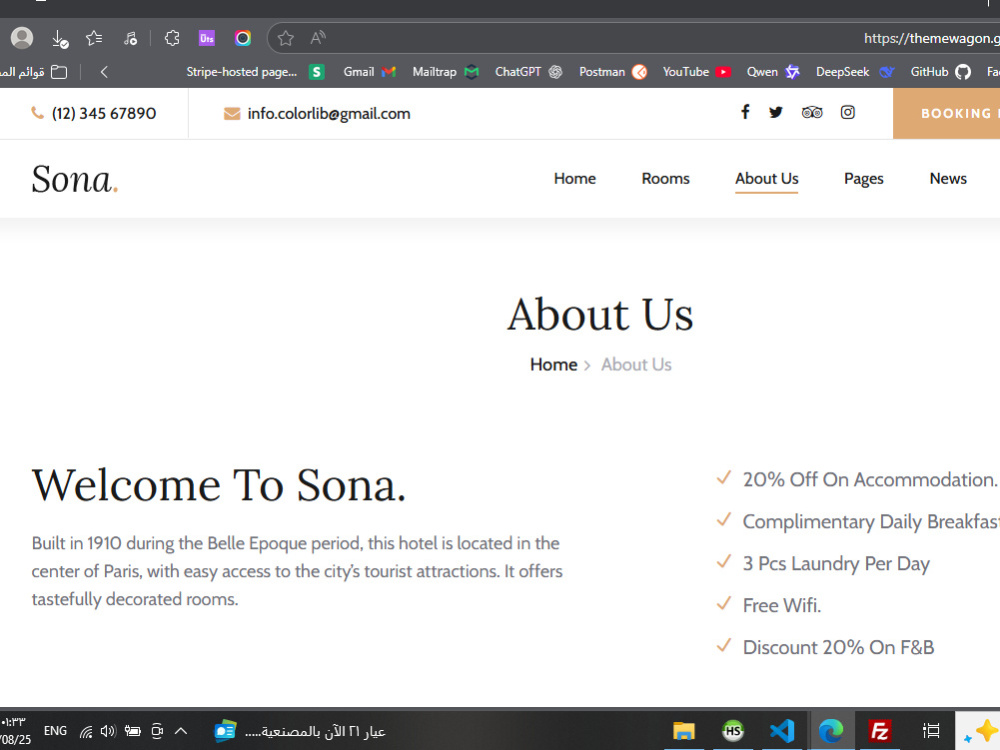Click the orange phone handset icon
This screenshot has width=1000, height=750.
pyautogui.click(x=38, y=113)
